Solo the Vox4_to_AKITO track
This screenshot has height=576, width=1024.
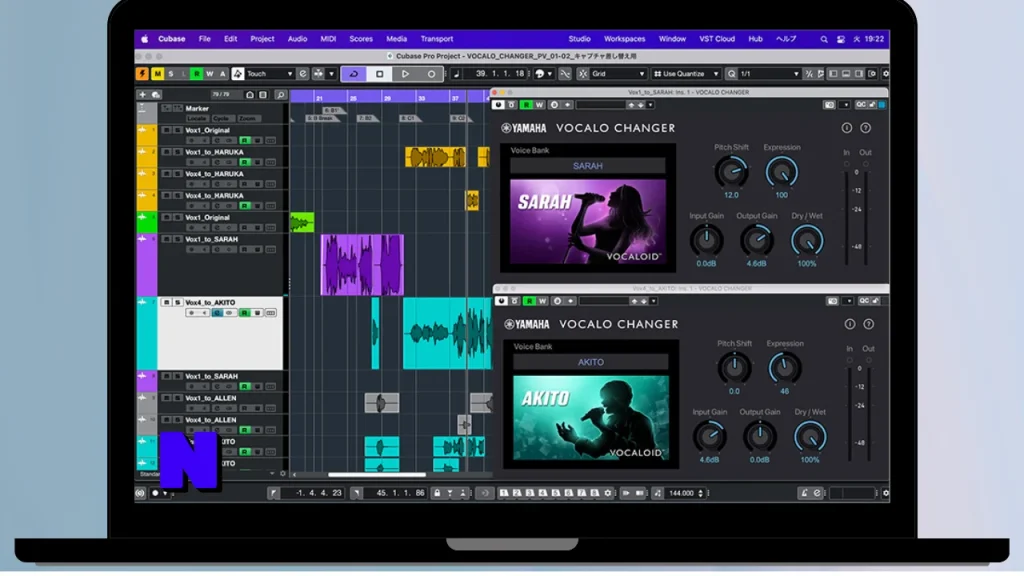point(178,302)
